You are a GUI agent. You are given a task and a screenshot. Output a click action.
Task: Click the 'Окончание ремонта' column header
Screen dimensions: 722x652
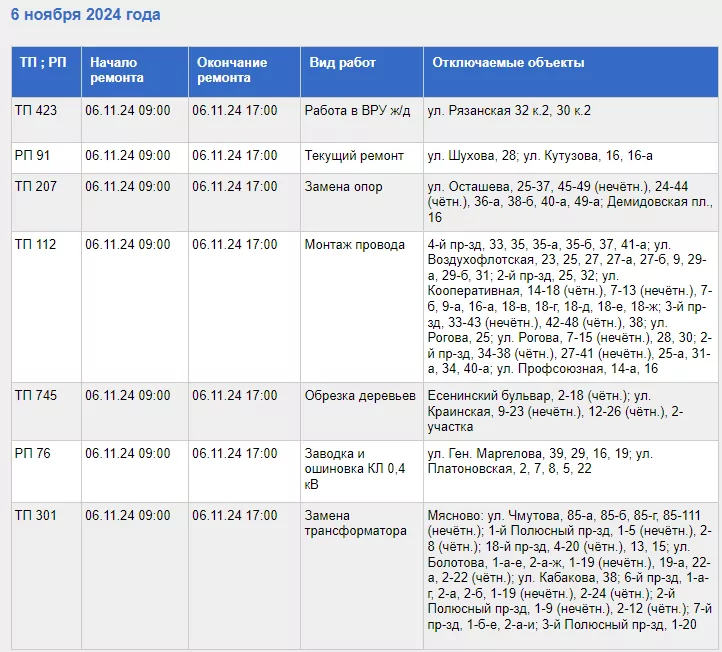[245, 72]
